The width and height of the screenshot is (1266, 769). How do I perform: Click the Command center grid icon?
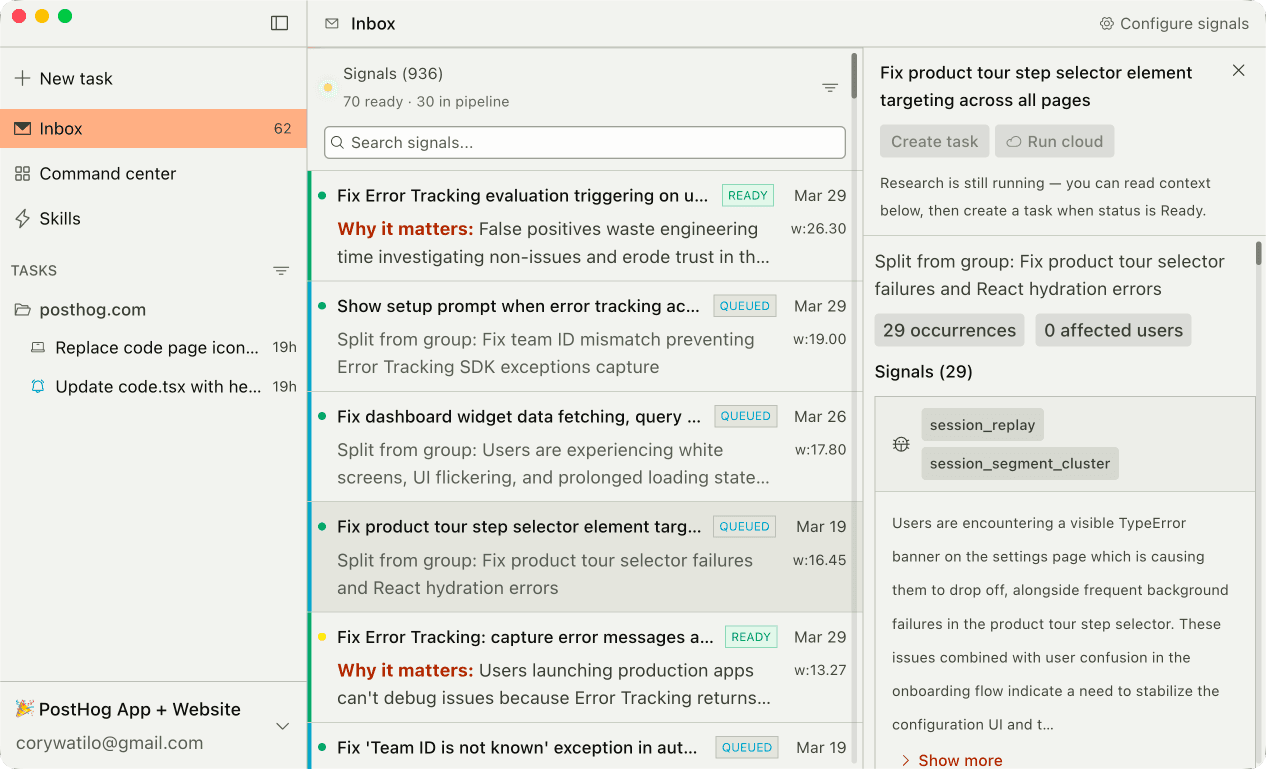(22, 173)
